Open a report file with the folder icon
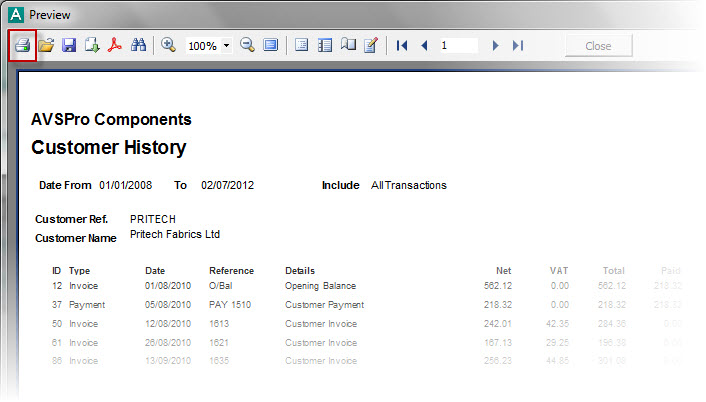 tap(46, 46)
